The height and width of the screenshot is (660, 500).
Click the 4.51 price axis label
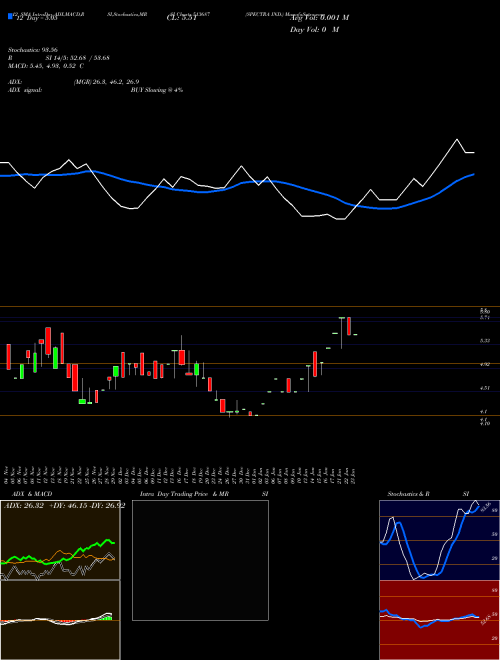(484, 388)
